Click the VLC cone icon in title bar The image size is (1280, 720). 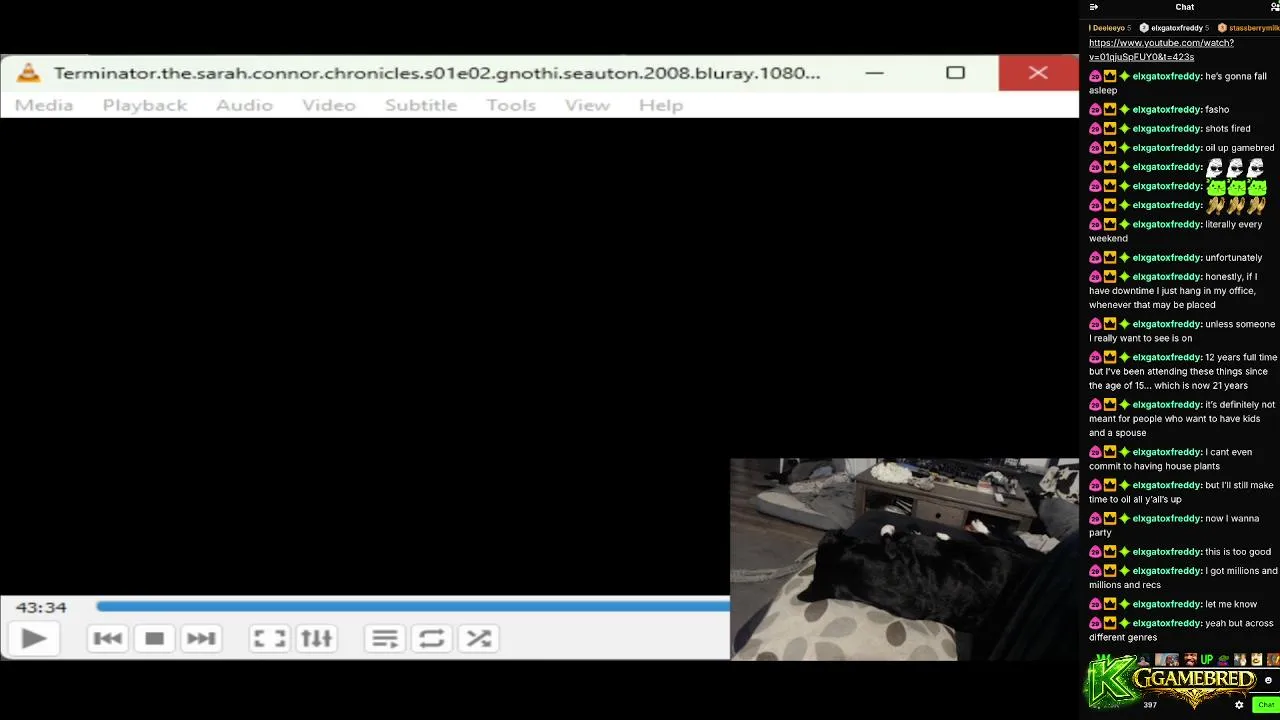(x=29, y=73)
